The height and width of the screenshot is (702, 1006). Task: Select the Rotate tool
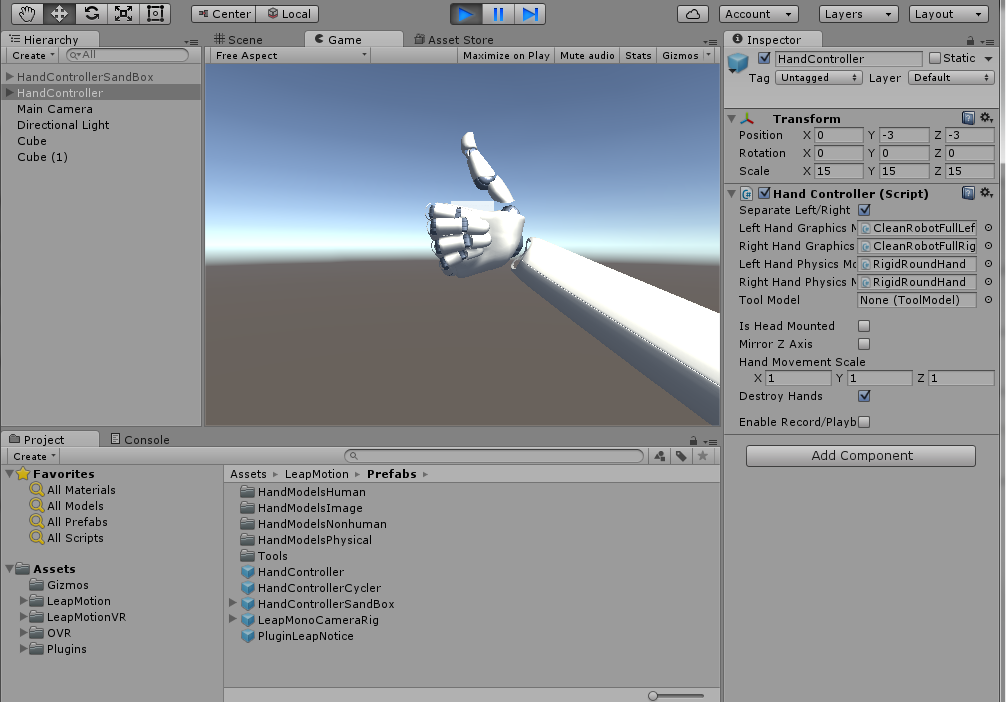(x=89, y=14)
